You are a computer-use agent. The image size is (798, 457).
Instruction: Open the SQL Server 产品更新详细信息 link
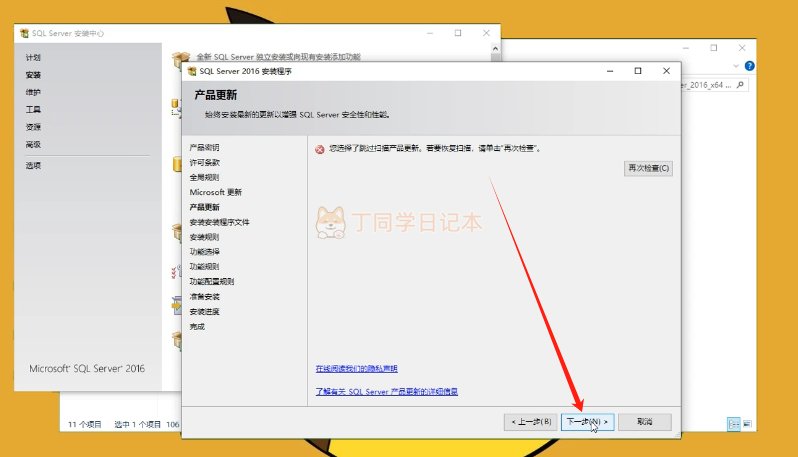(386, 391)
